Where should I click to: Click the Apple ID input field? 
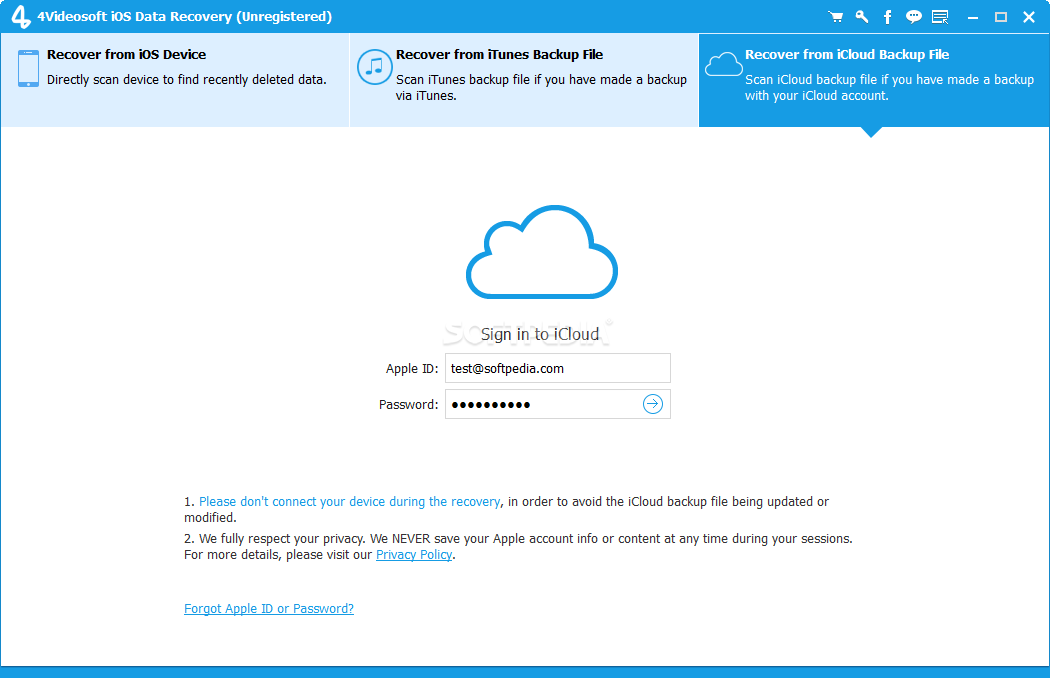pyautogui.click(x=558, y=368)
